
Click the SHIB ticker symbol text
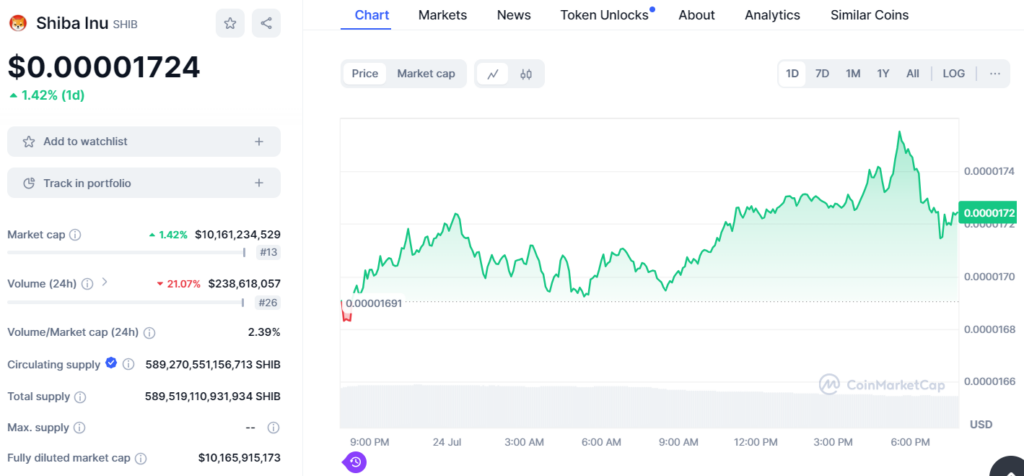(125, 25)
